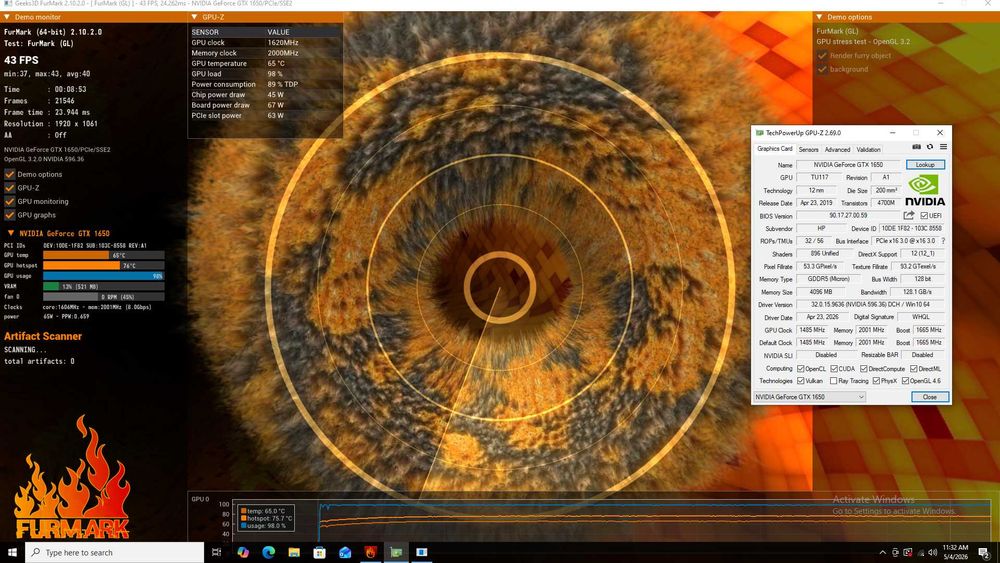Open the network icon in system tray
The height and width of the screenshot is (563, 1000).
coord(920,552)
